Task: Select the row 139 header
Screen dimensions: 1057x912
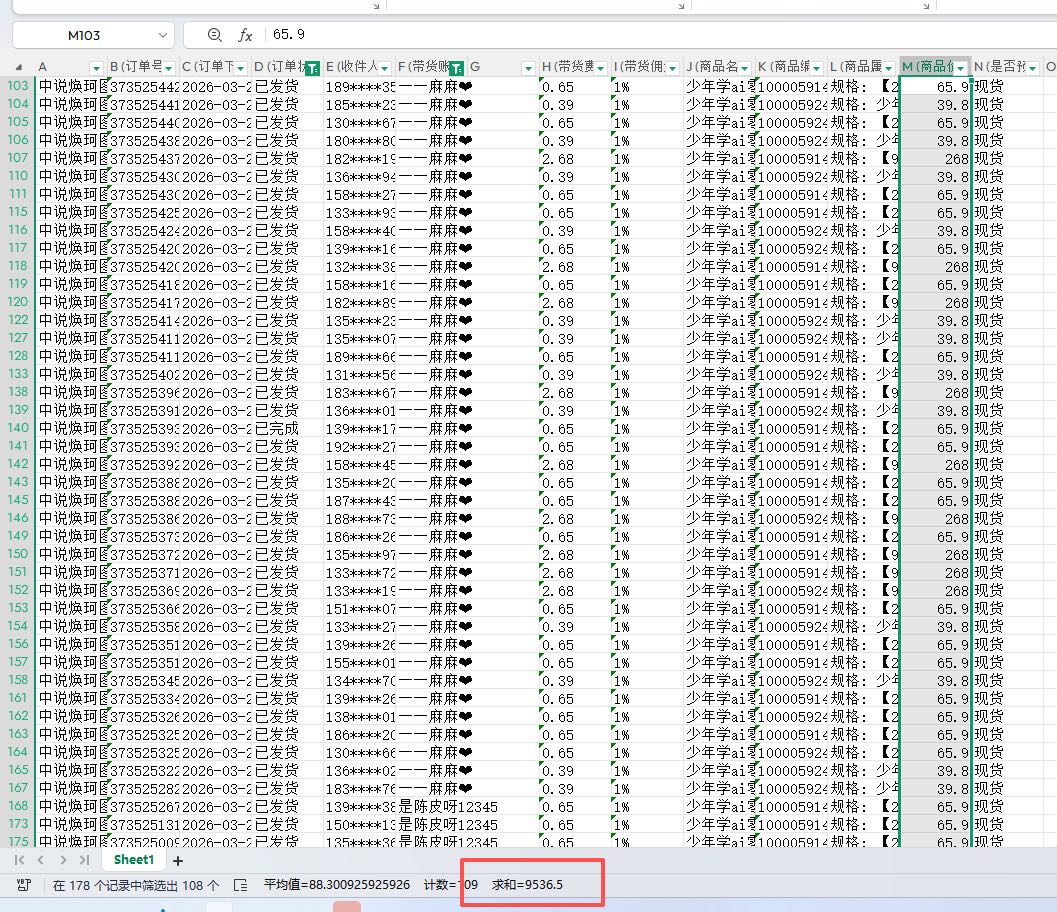Action: click(18, 410)
